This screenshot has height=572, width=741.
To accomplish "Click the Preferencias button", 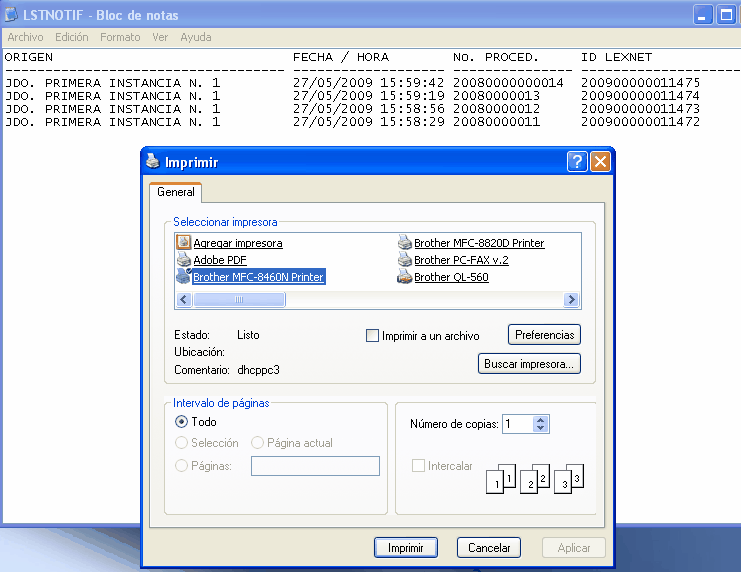I will pos(544,334).
